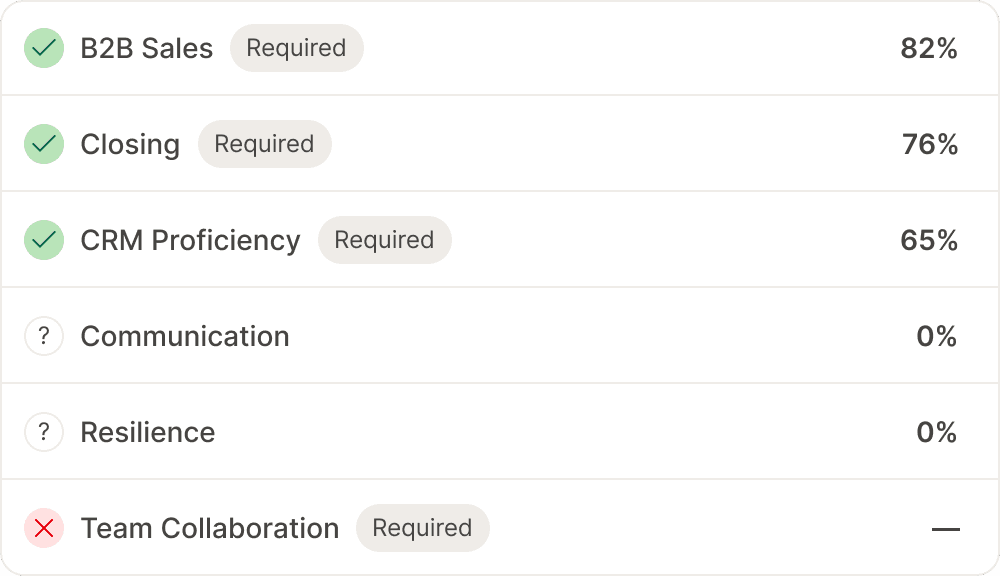The image size is (1000, 576).
Task: Select the CRM Proficiency skill name
Action: (x=190, y=240)
